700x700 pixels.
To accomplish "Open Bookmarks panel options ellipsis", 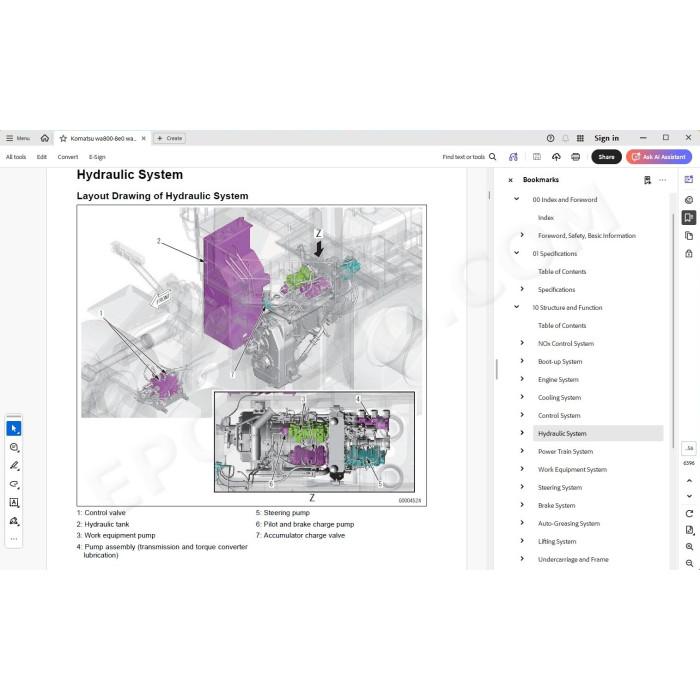I will [662, 180].
